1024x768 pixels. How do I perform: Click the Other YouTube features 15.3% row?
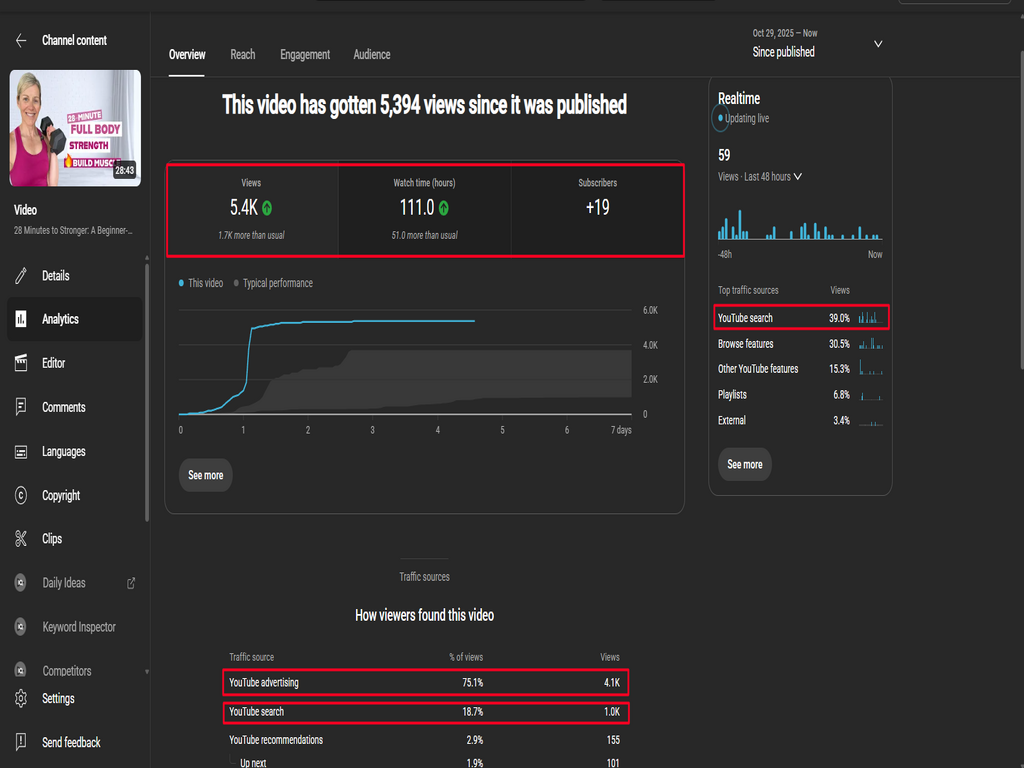(800, 369)
